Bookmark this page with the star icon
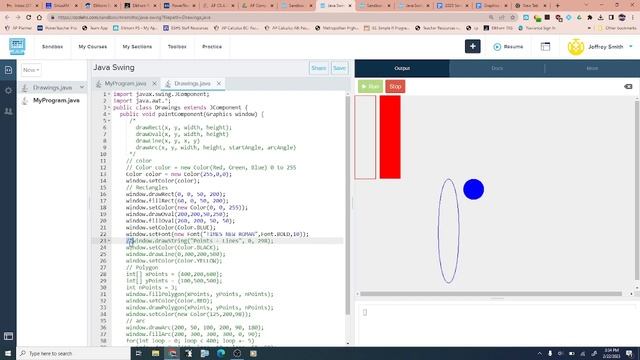Viewport: 640px width, 360px height. coord(513,18)
